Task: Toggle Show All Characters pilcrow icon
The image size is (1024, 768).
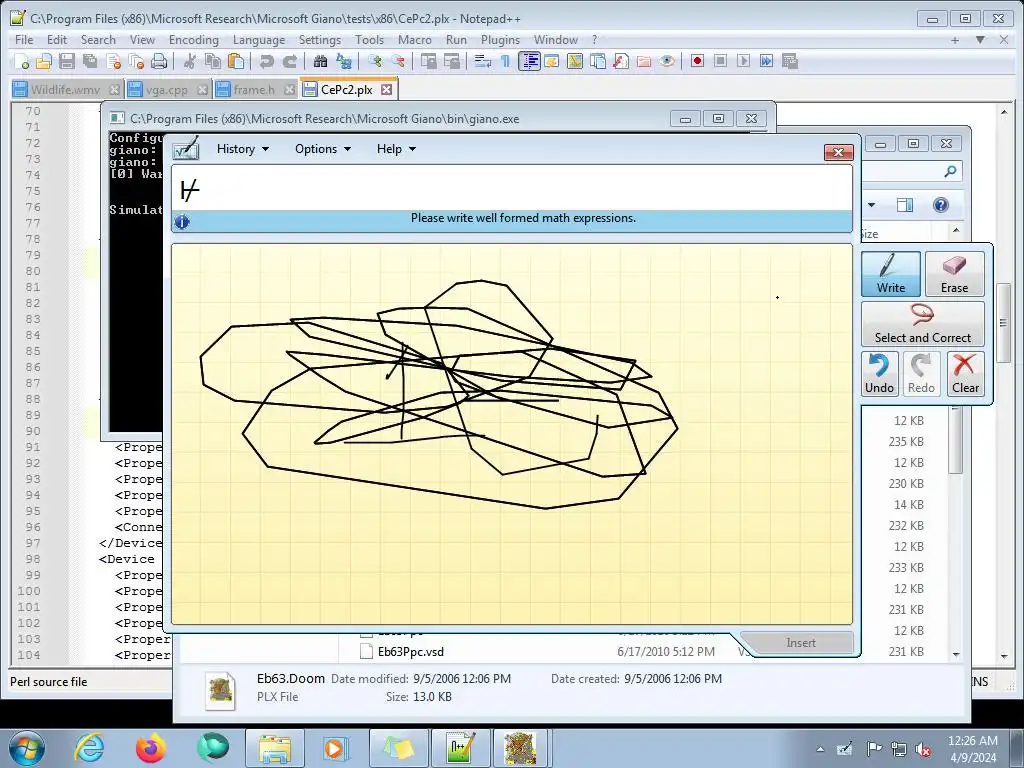Action: pos(505,61)
